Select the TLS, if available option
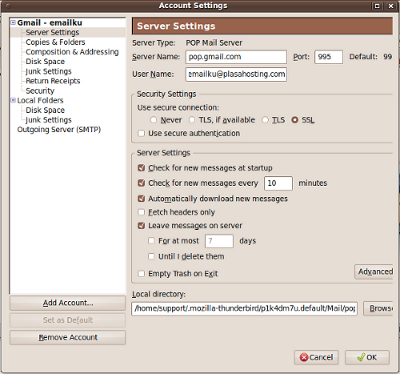This screenshot has width=400, height=374. [192, 120]
